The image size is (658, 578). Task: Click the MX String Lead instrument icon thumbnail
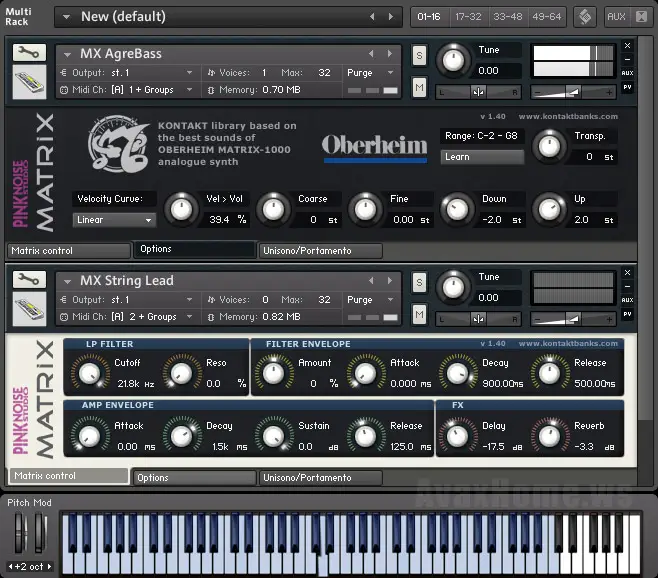pyautogui.click(x=29, y=309)
